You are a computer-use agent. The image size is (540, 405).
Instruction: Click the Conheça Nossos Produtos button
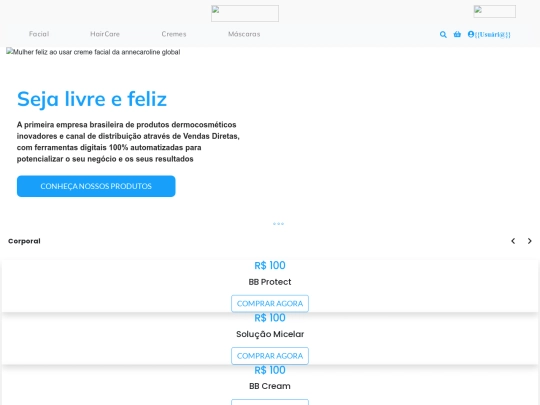point(96,186)
